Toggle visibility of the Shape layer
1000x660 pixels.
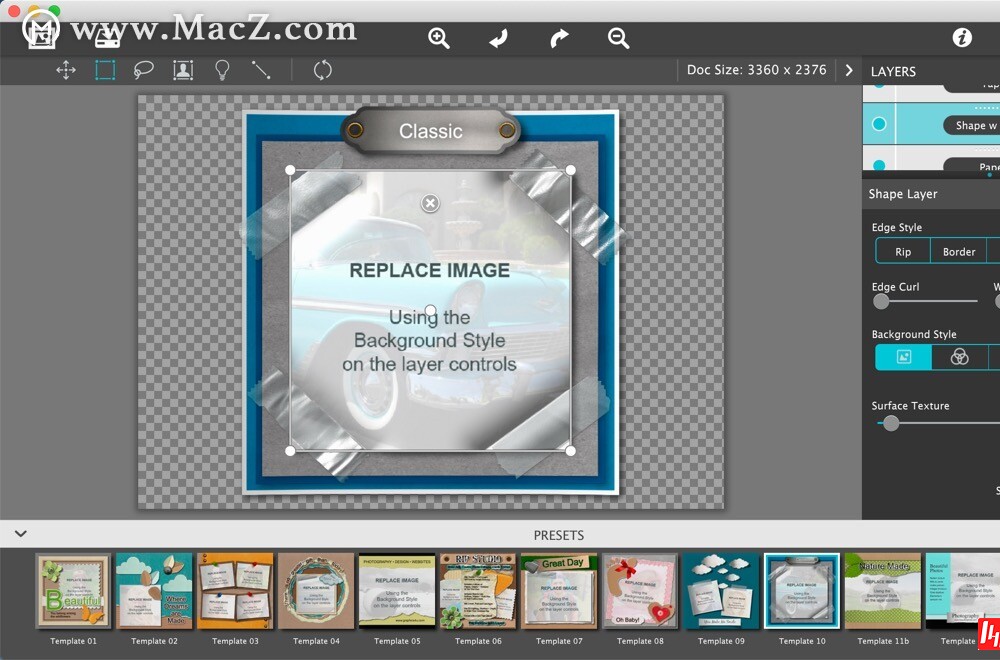coord(879,124)
